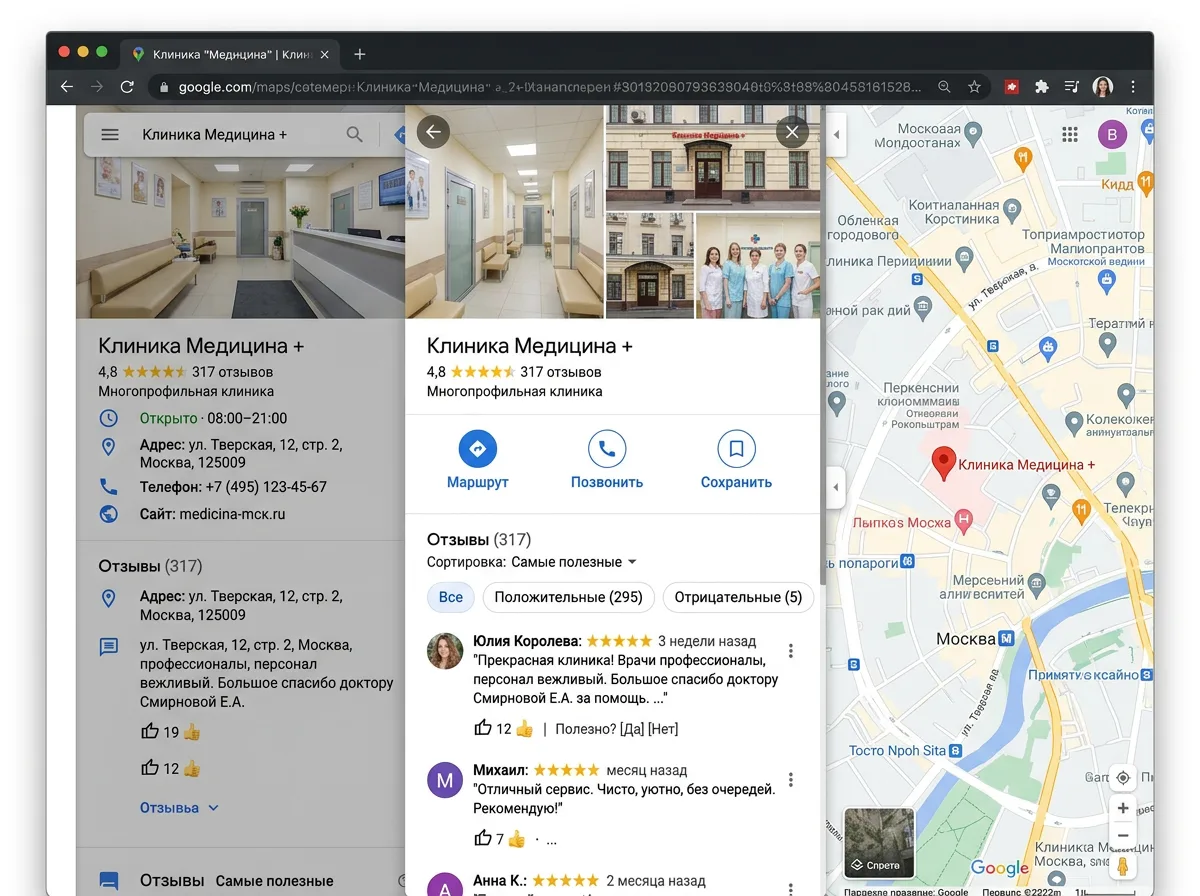1200x896 pixels.
Task: Like Михаил's review thumbs up
Action: click(483, 838)
